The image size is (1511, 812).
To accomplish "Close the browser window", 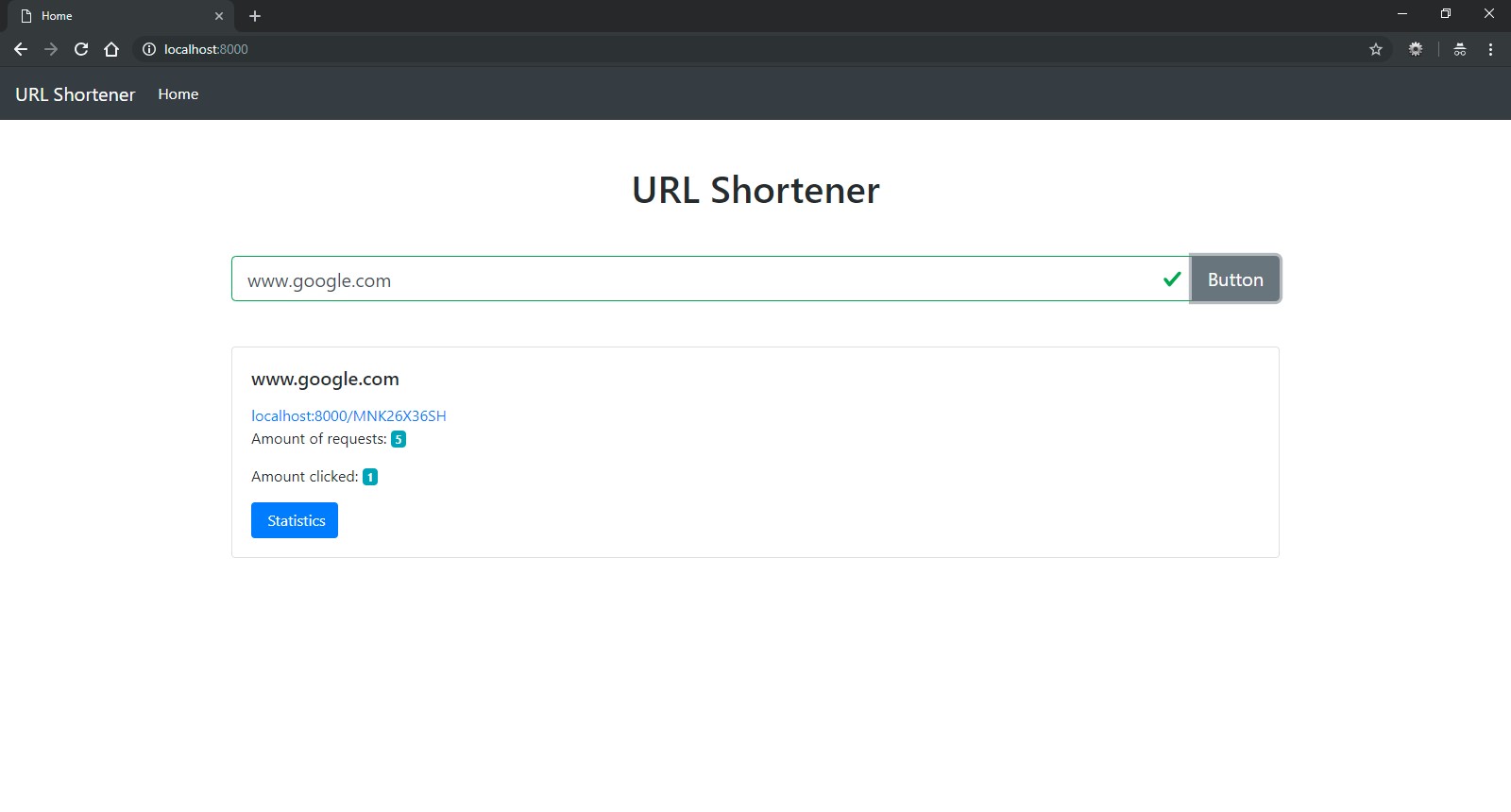I will pos(1489,14).
